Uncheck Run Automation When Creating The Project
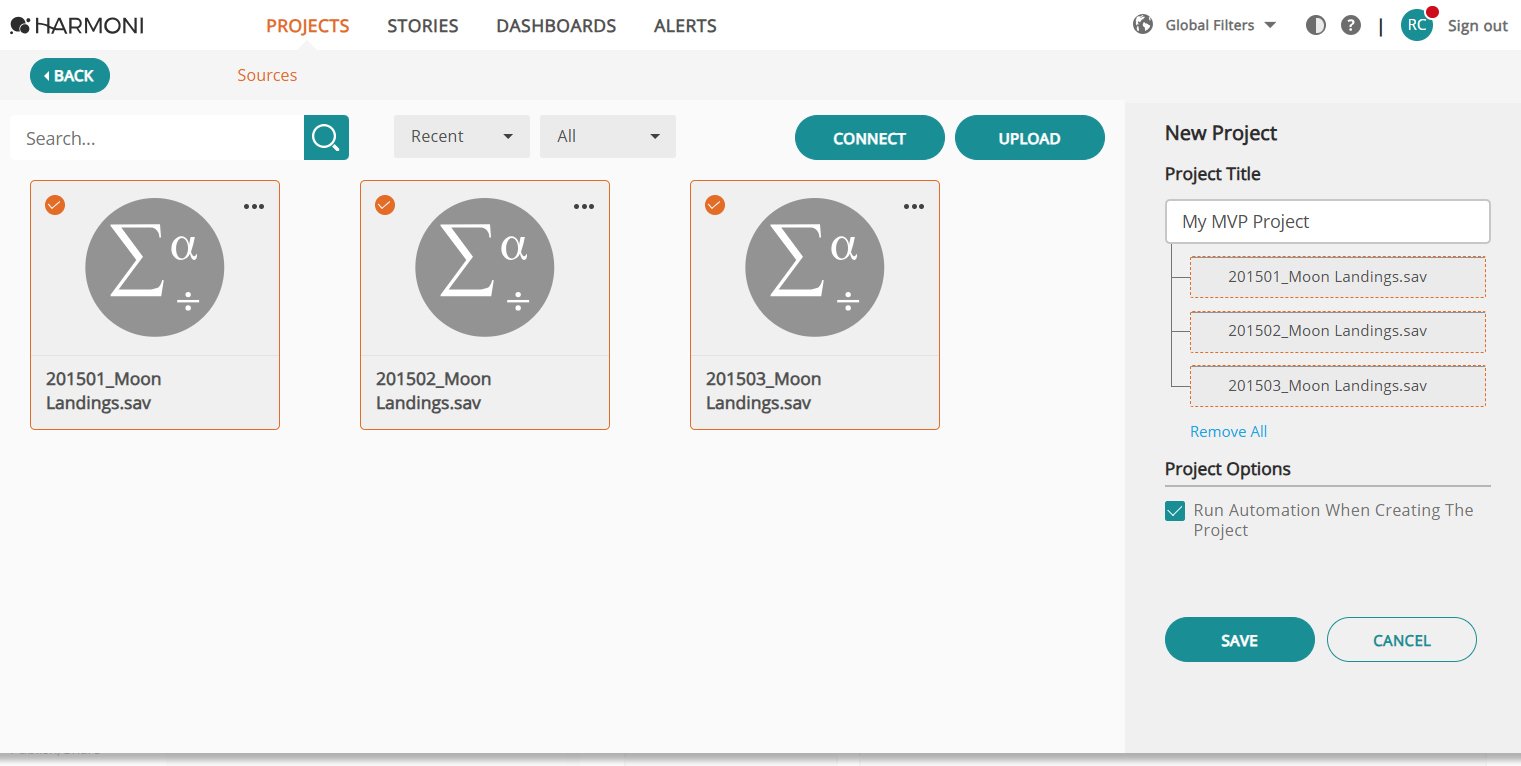This screenshot has height=766, width=1521. 1175,511
